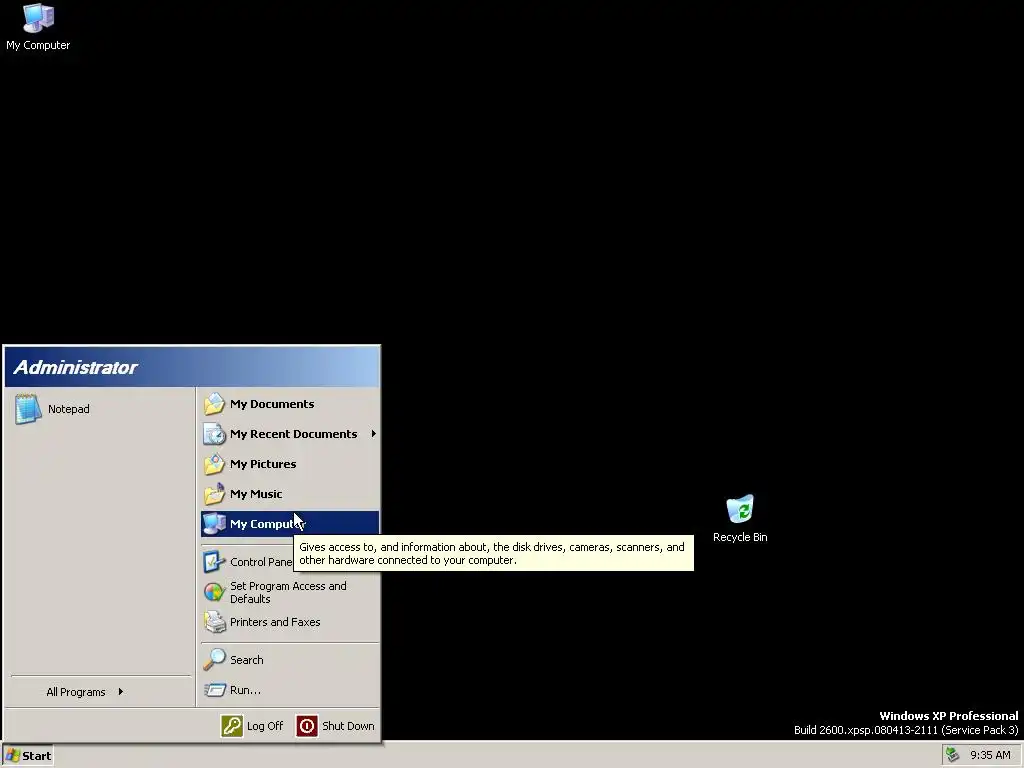The height and width of the screenshot is (768, 1024).
Task: Click the Shut Down label
Action: (348, 726)
